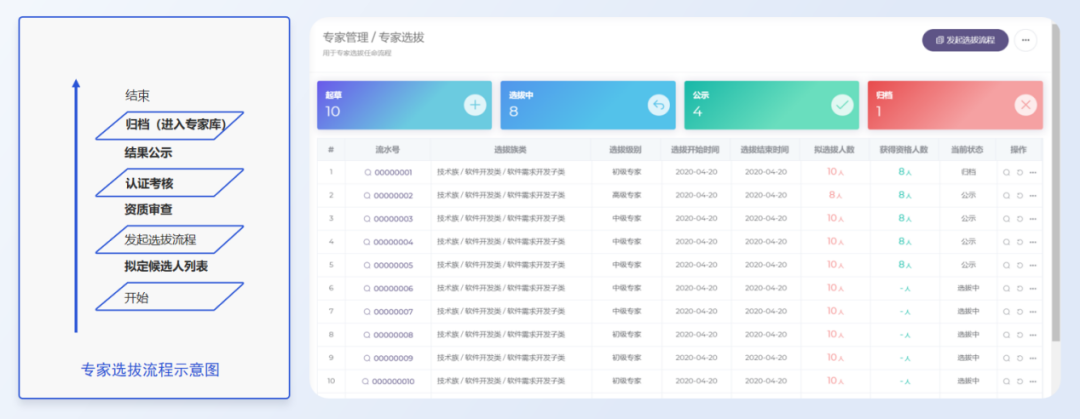
Task: Click the vertical scrollbar of the table panel
Action: point(1056,183)
